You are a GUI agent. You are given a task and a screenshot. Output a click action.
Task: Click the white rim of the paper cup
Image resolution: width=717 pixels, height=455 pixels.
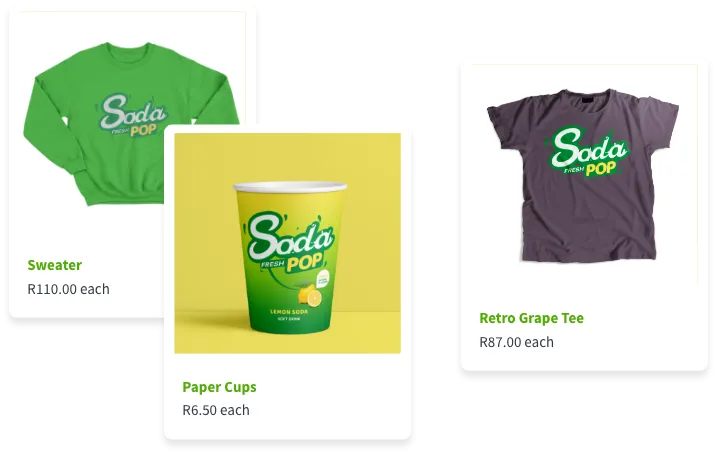click(x=290, y=186)
